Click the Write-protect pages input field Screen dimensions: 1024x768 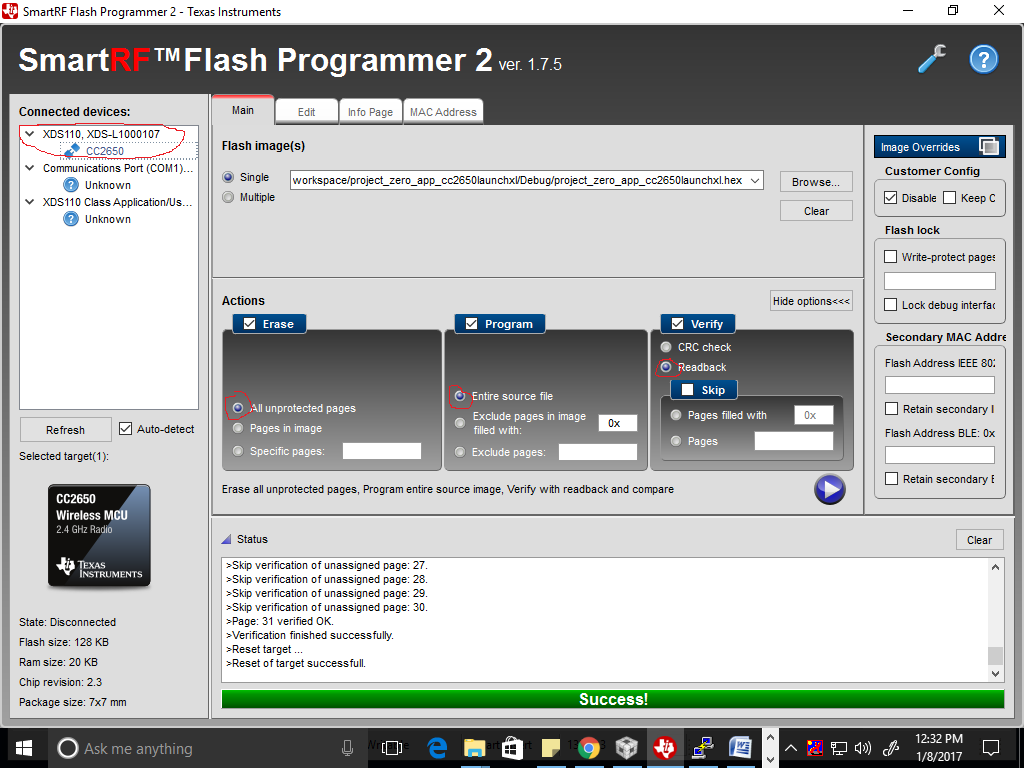coord(940,281)
